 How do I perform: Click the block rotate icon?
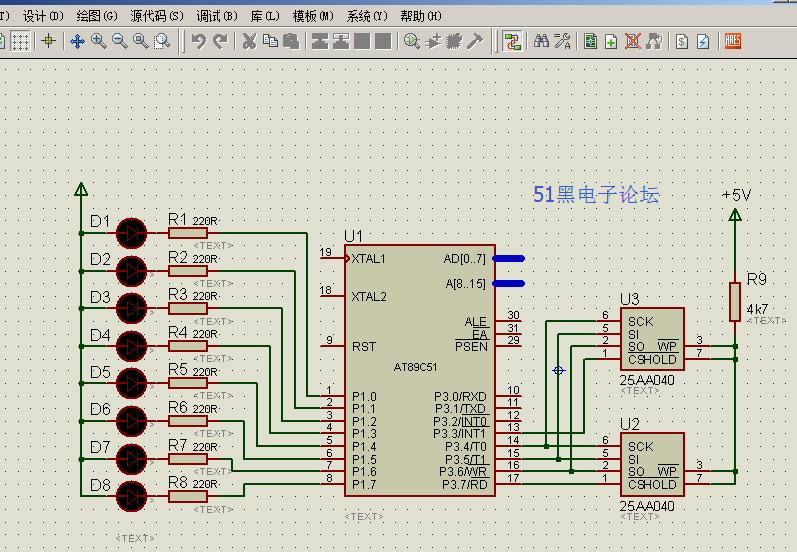362,41
